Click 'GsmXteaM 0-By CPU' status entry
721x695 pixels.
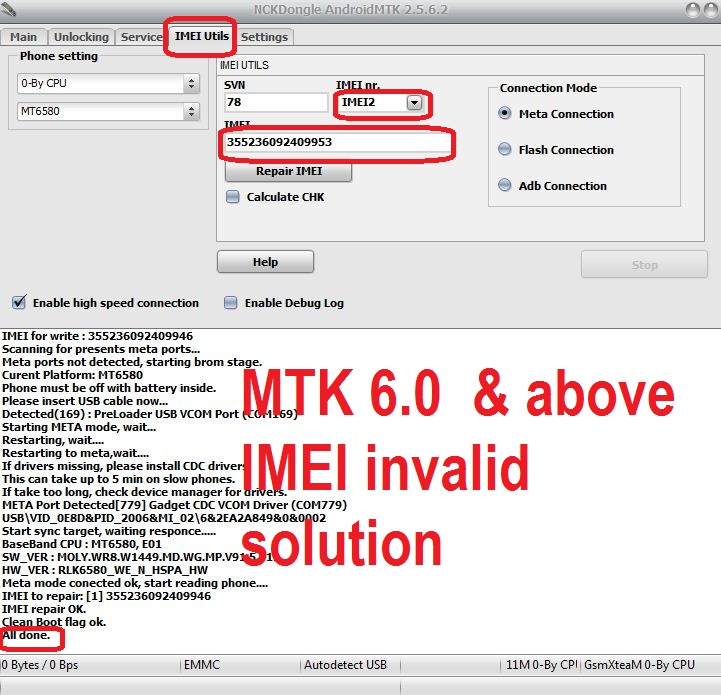(x=639, y=665)
